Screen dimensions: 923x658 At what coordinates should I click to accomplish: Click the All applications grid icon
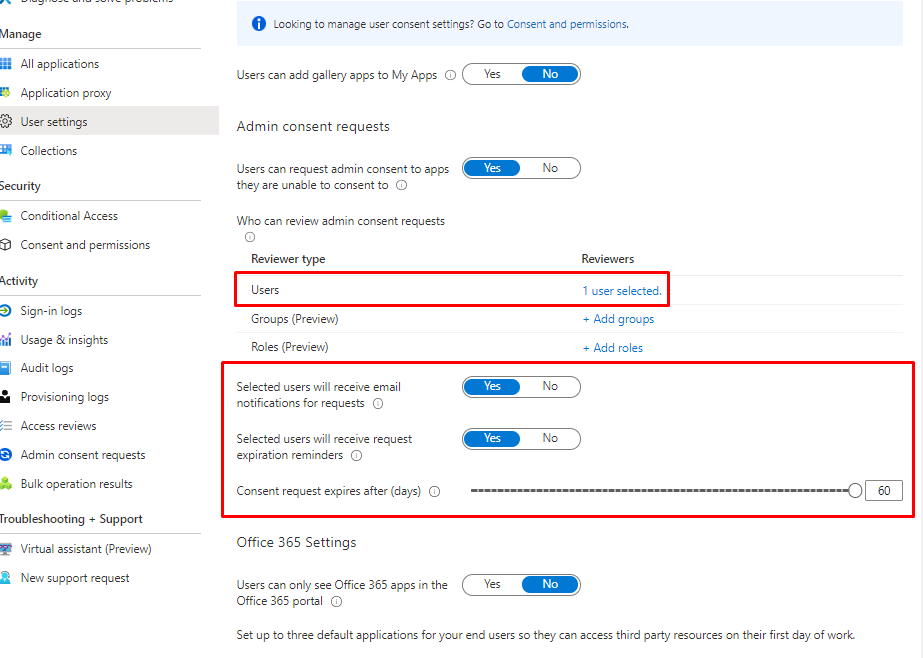[6, 64]
